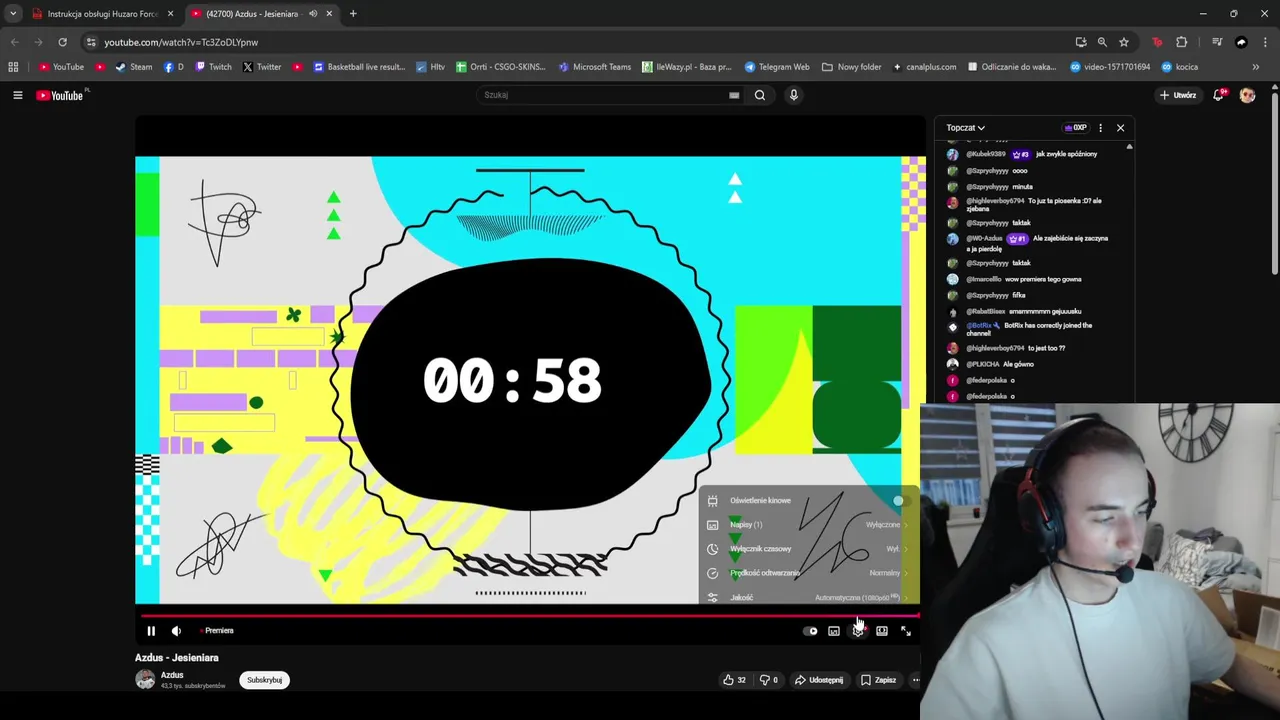The height and width of the screenshot is (720, 1280).
Task: Enter fullscreen with the player icon
Action: tap(906, 631)
